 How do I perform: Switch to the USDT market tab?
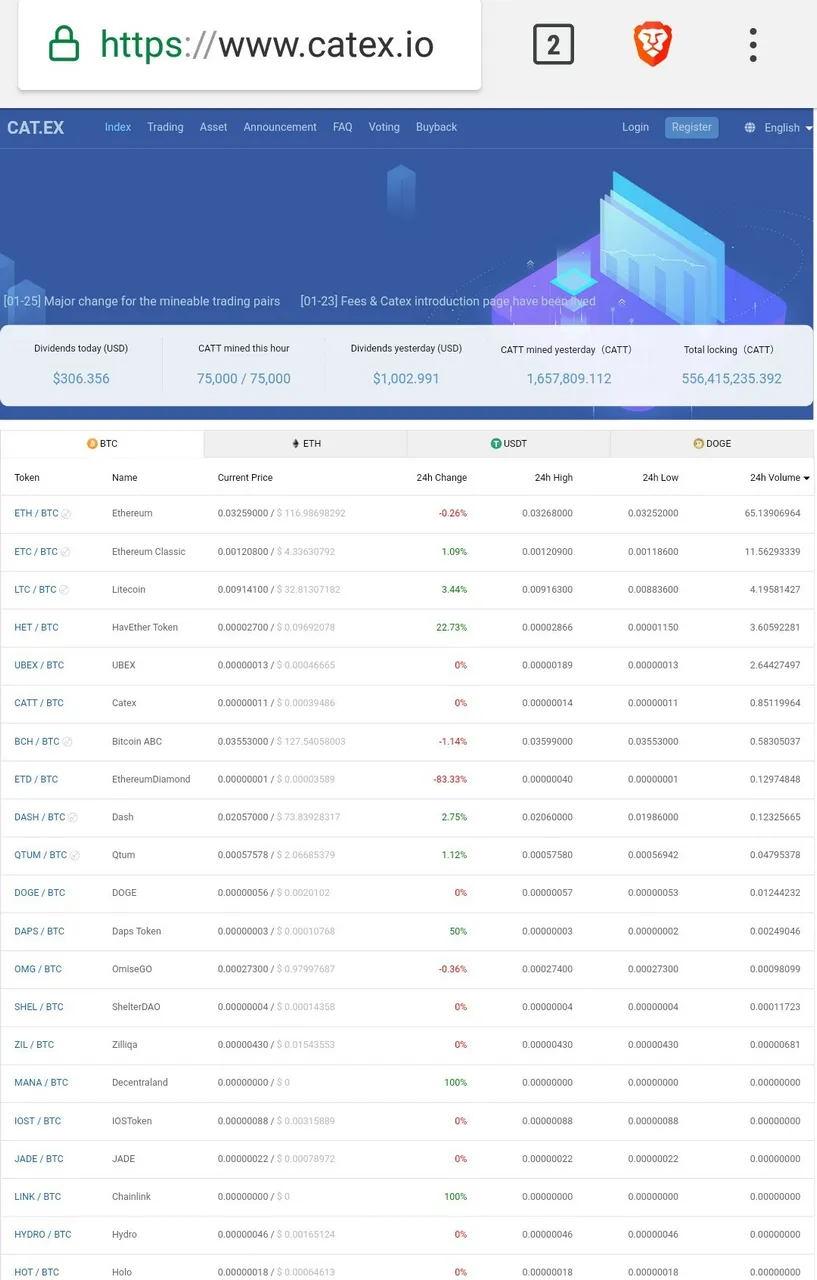508,444
